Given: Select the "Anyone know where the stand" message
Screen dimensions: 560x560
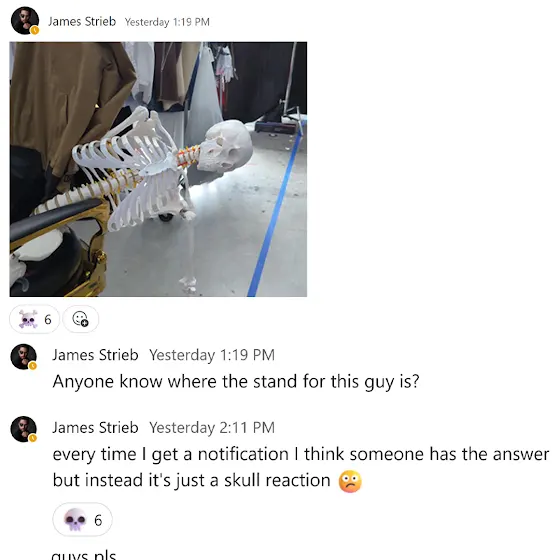Looking at the screenshot, I should tap(236, 381).
